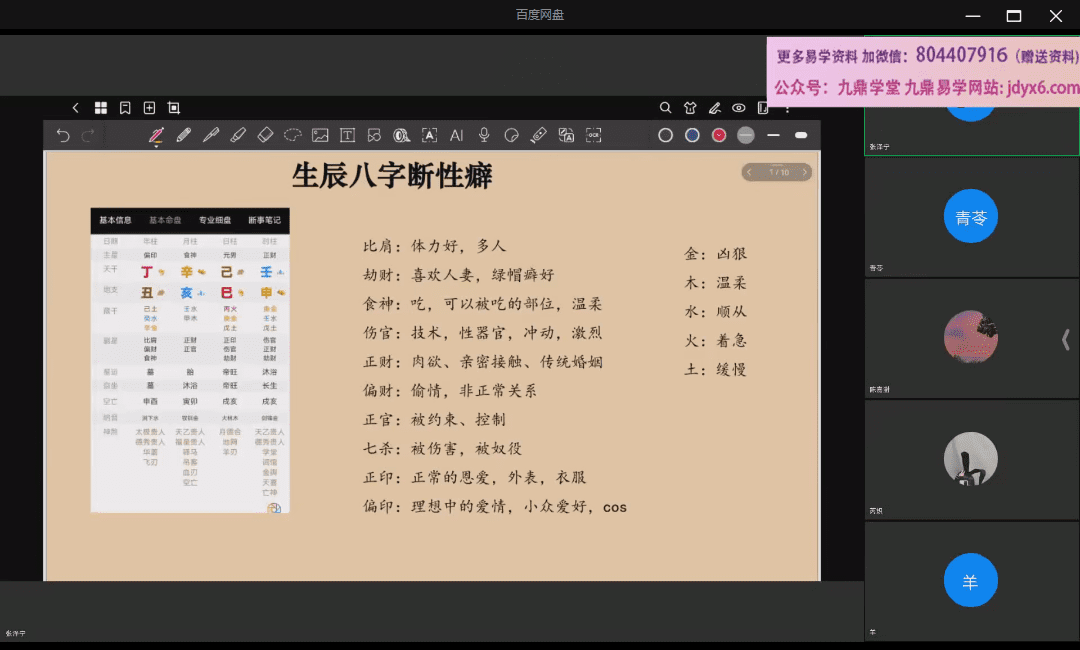Go to next page in page navigator
This screenshot has width=1080, height=650.
805,172
